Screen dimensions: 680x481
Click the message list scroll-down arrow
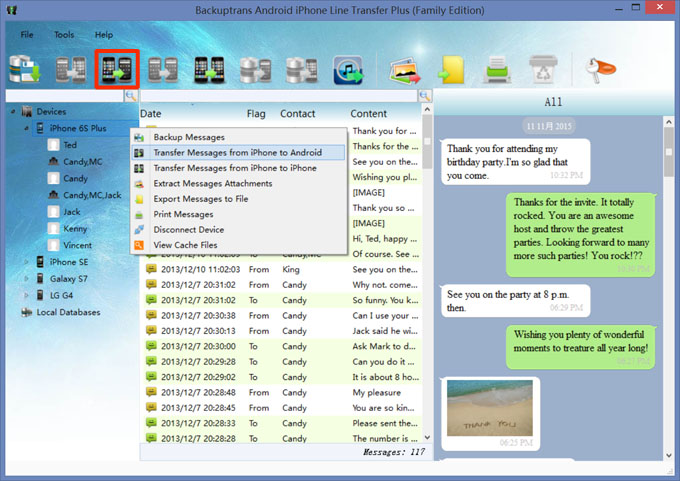click(x=427, y=438)
